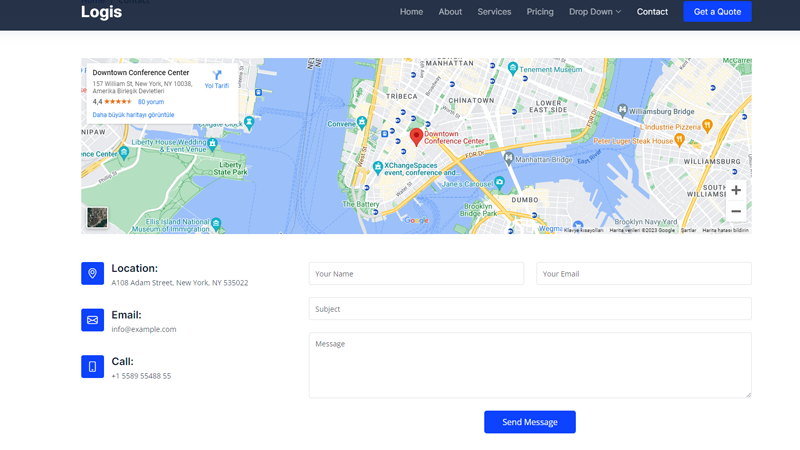
Task: Click Jane's Carousel map marker
Action: point(499,182)
